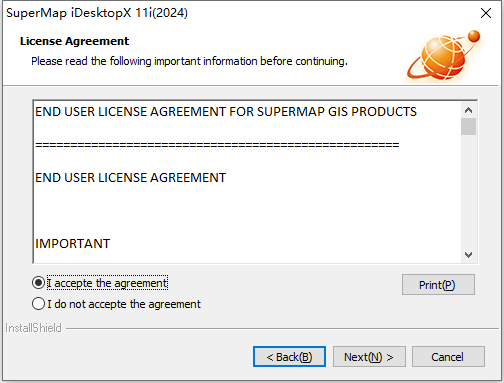Click inside the license agreement text box
This screenshot has width=504, height=383.
247,182
